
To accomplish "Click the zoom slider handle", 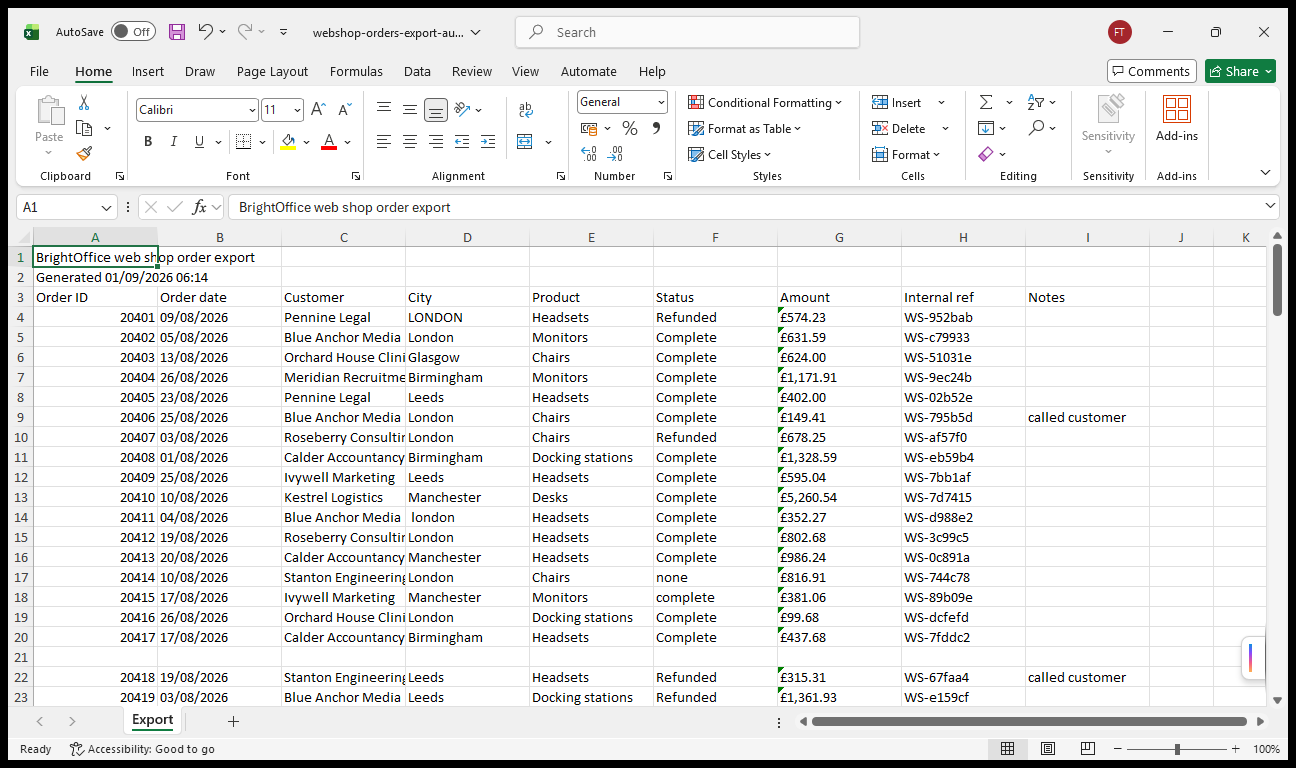I will pyautogui.click(x=1177, y=749).
